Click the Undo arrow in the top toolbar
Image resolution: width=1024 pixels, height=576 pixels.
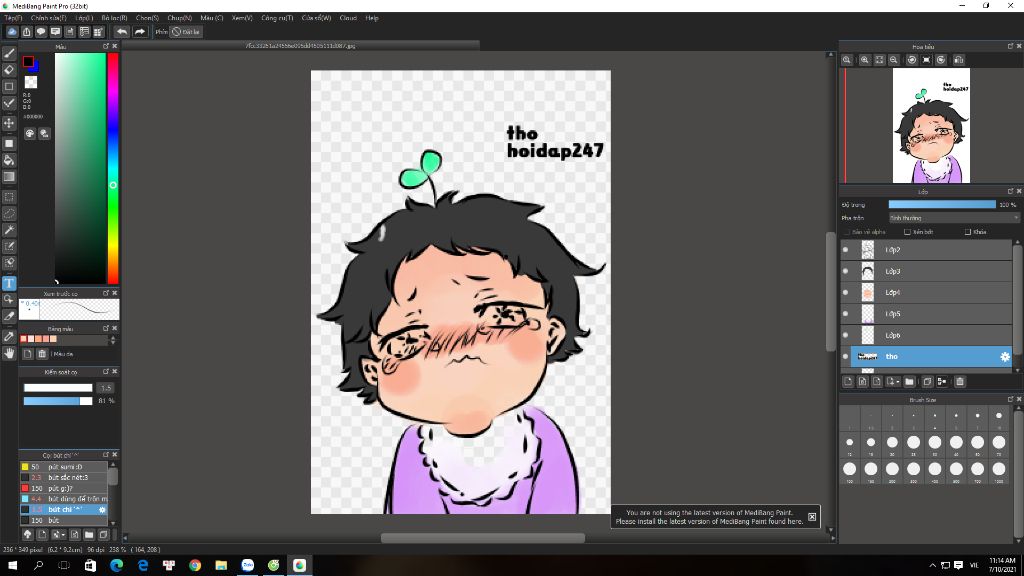point(122,31)
